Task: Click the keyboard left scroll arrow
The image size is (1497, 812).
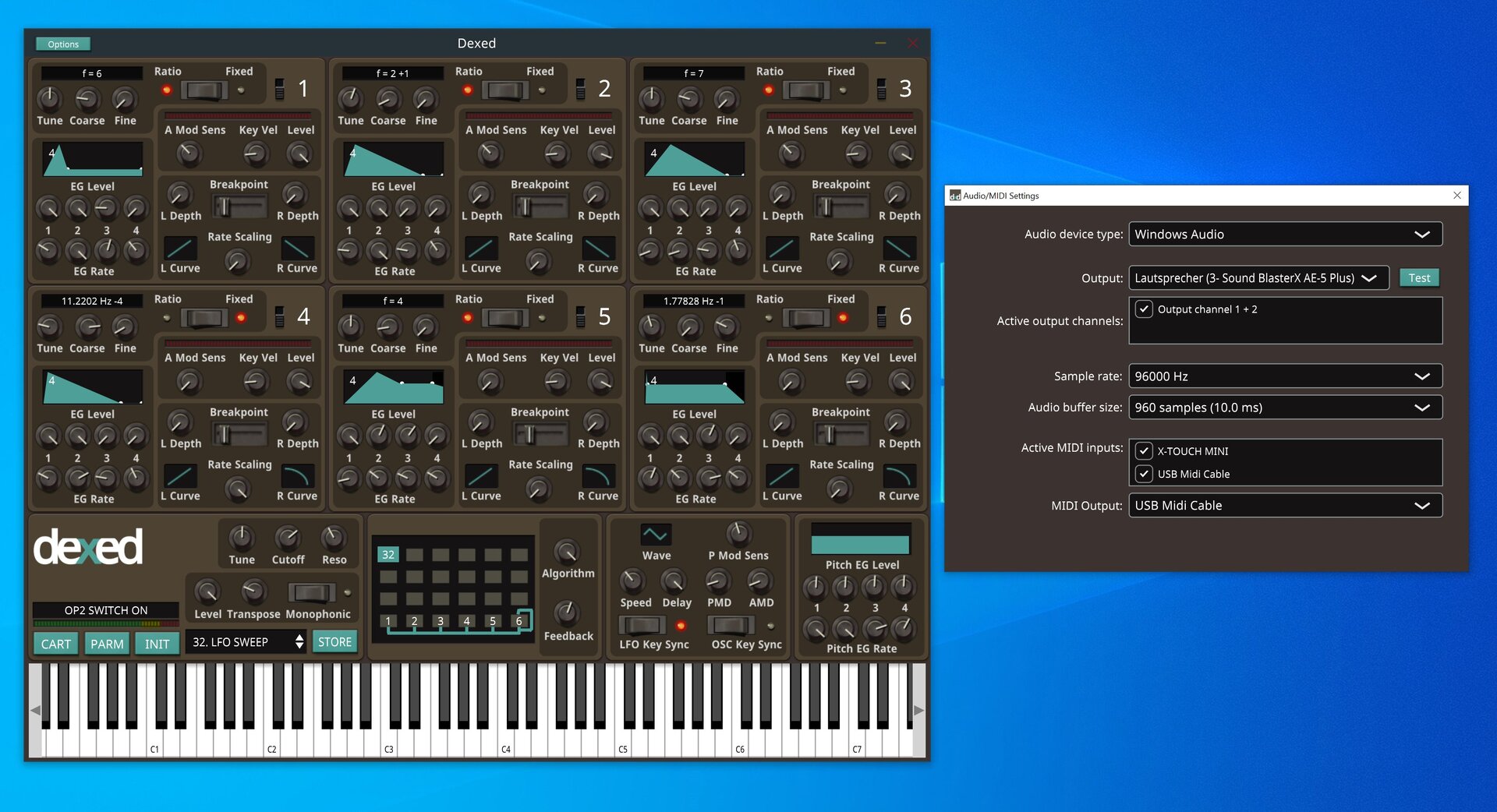Action: click(x=35, y=711)
